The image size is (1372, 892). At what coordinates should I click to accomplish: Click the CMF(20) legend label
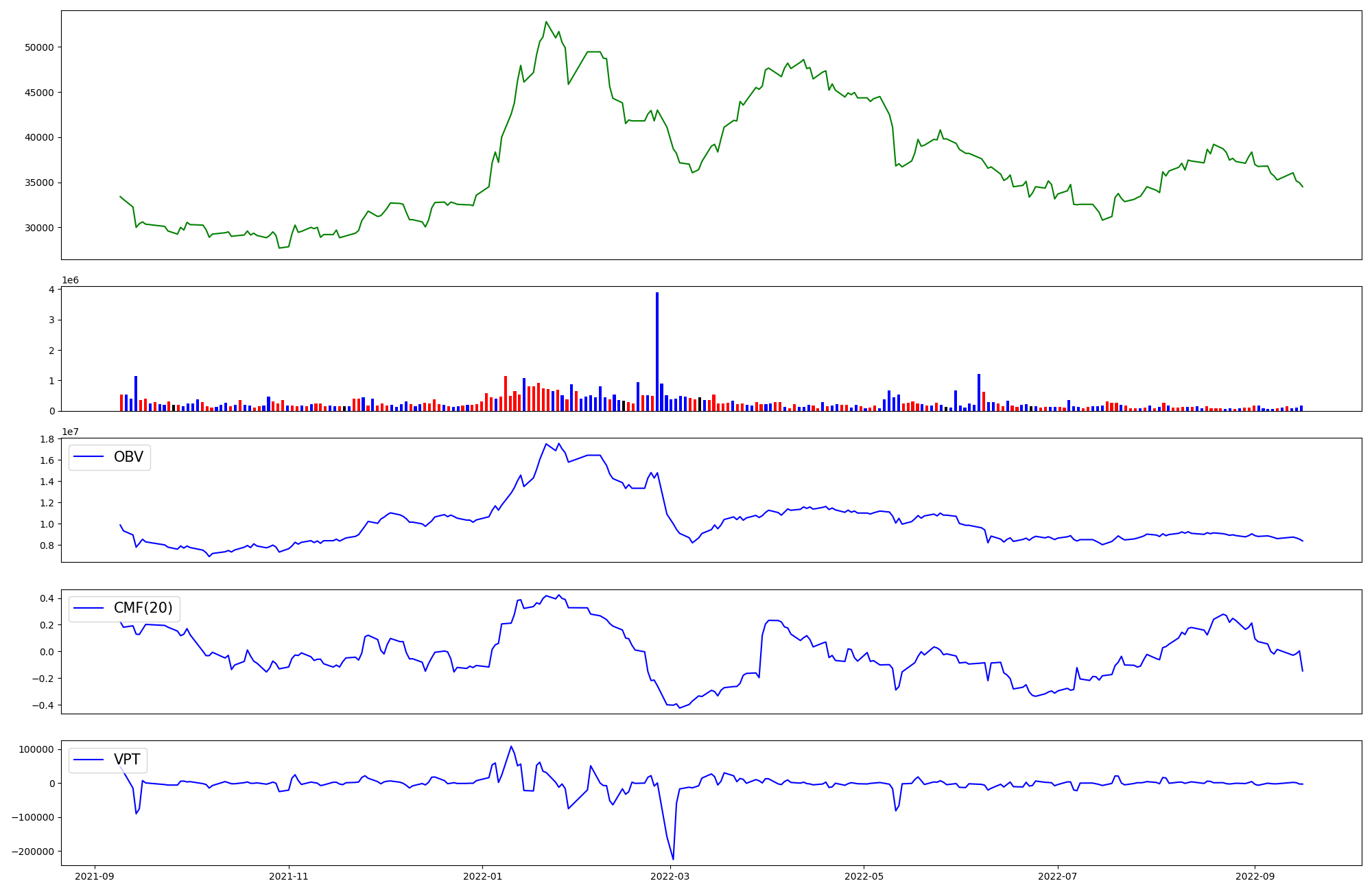[143, 608]
